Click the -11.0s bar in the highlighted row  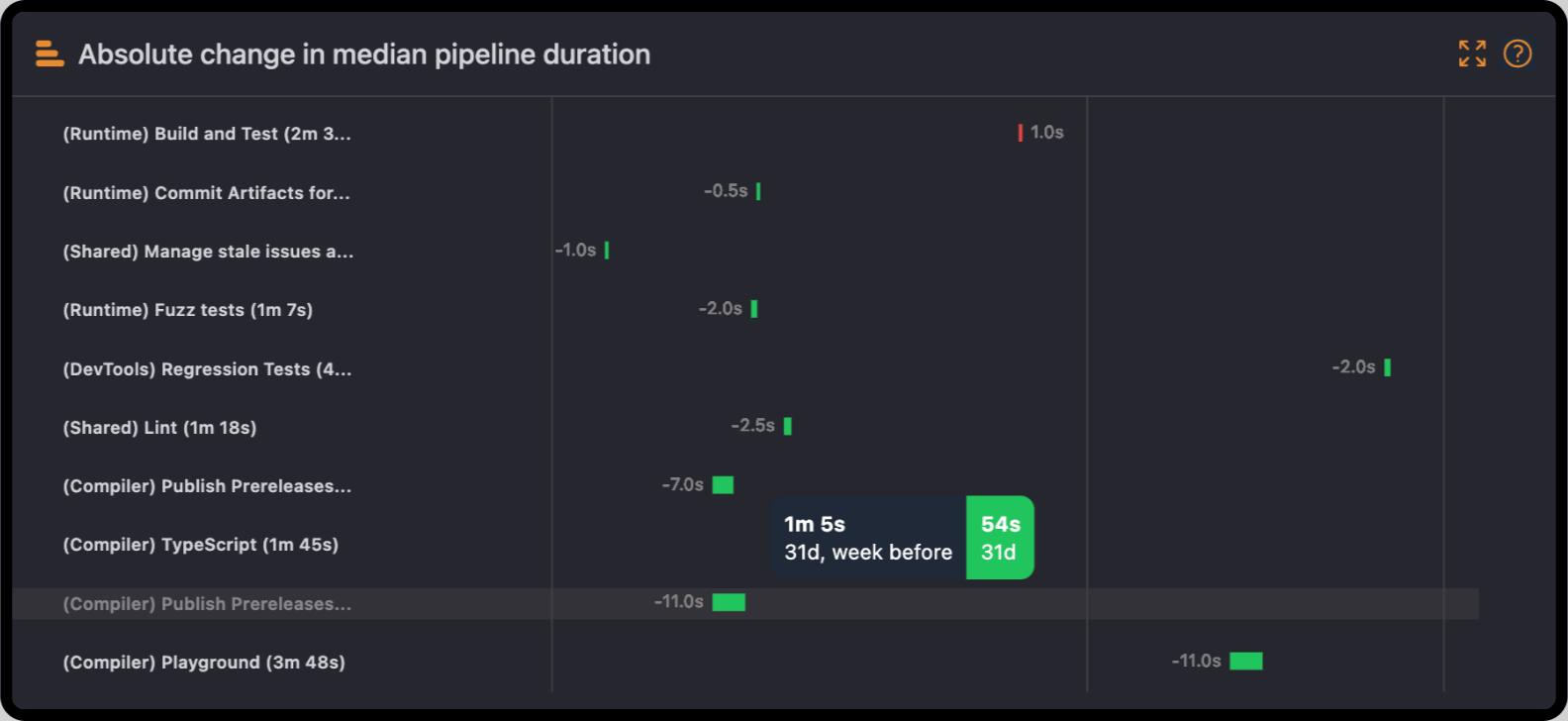[x=729, y=602]
